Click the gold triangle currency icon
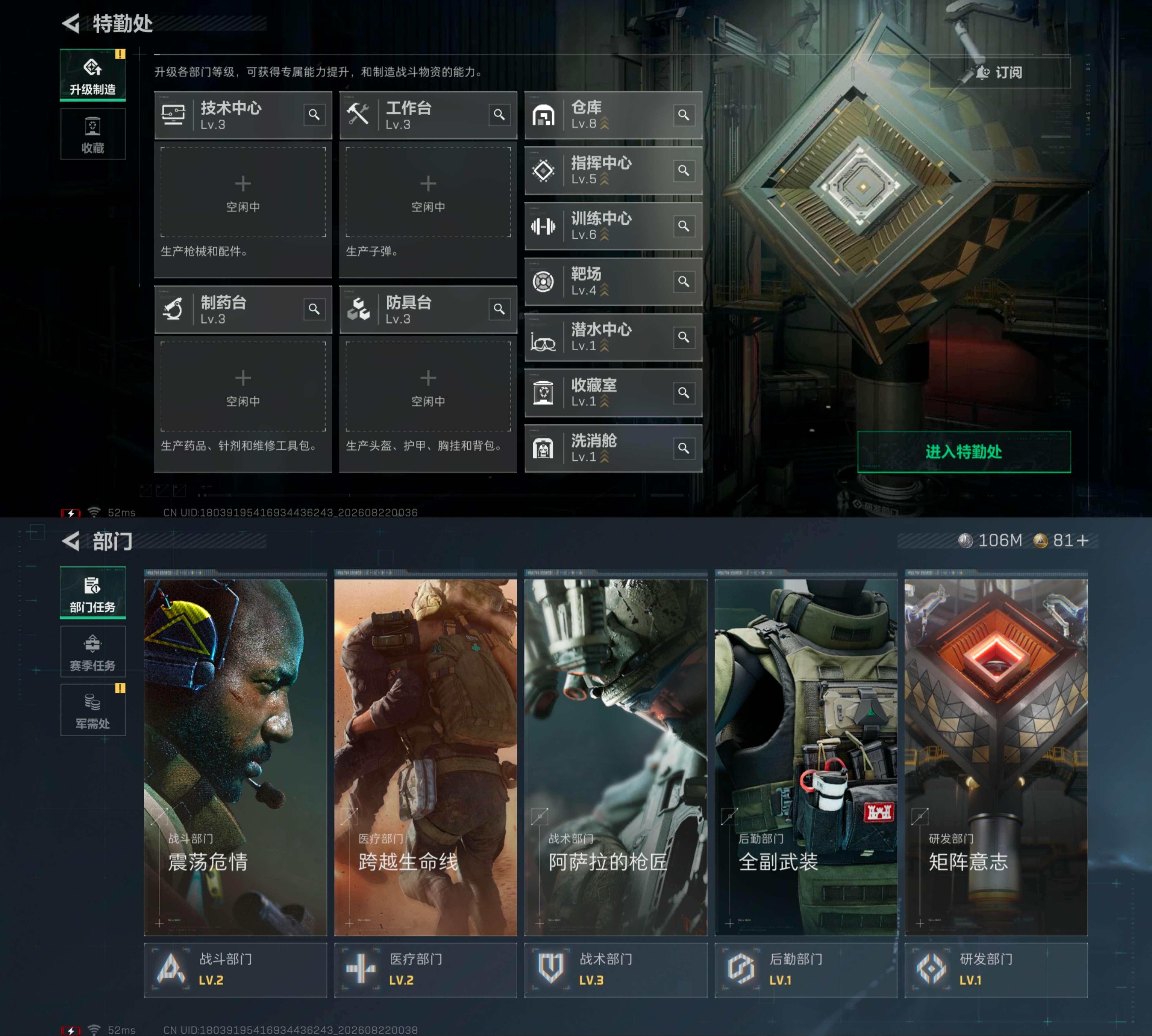The image size is (1152, 1036). [1040, 540]
